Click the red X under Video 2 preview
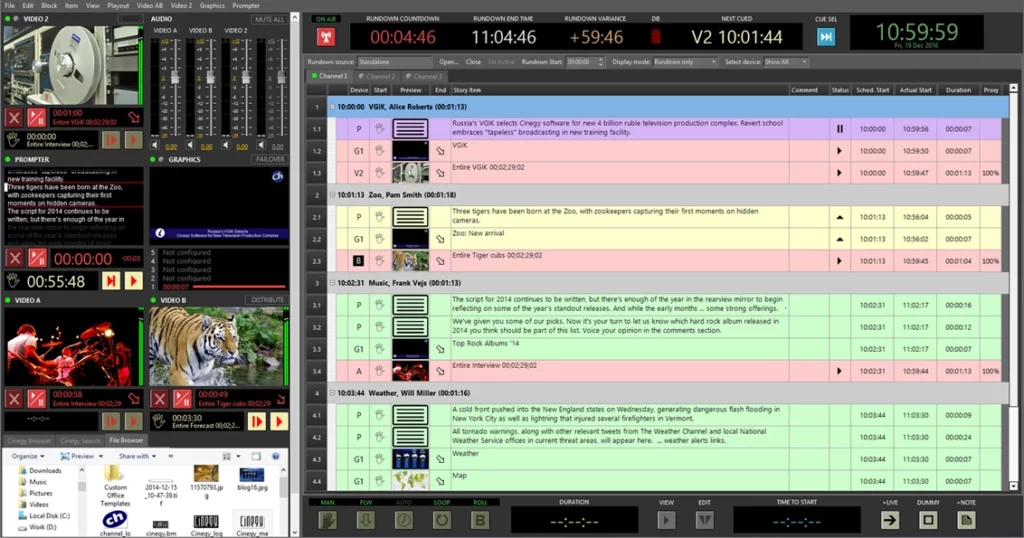The width and height of the screenshot is (1024, 538). (14, 118)
